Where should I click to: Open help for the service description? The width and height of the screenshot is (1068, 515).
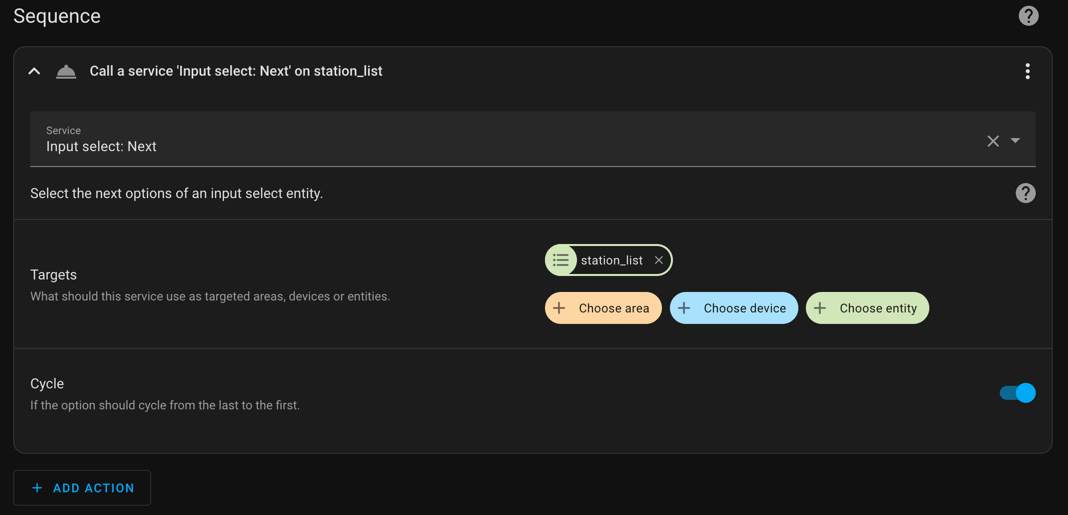(x=1025, y=193)
